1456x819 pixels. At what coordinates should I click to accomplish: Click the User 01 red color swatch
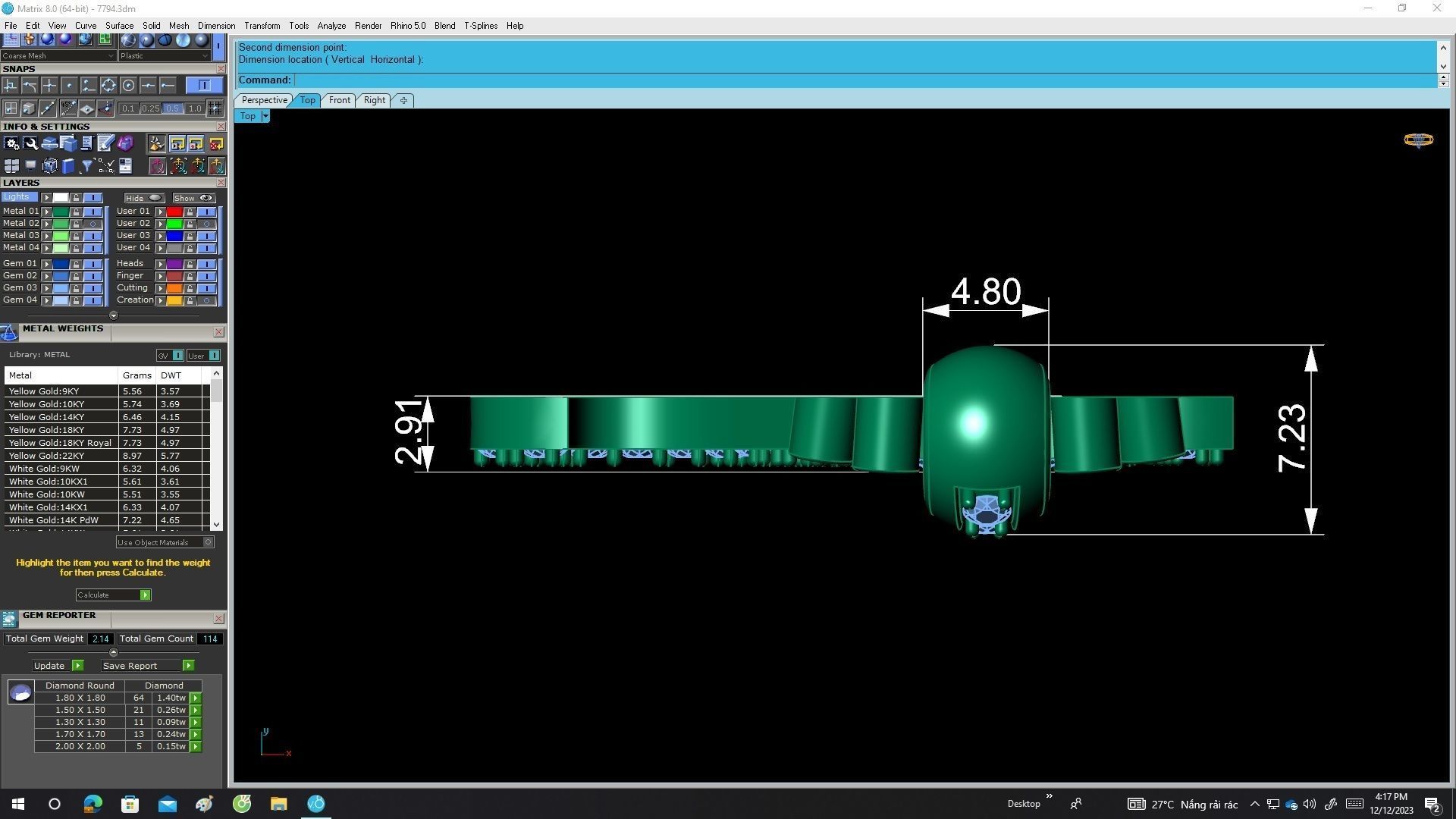174,212
